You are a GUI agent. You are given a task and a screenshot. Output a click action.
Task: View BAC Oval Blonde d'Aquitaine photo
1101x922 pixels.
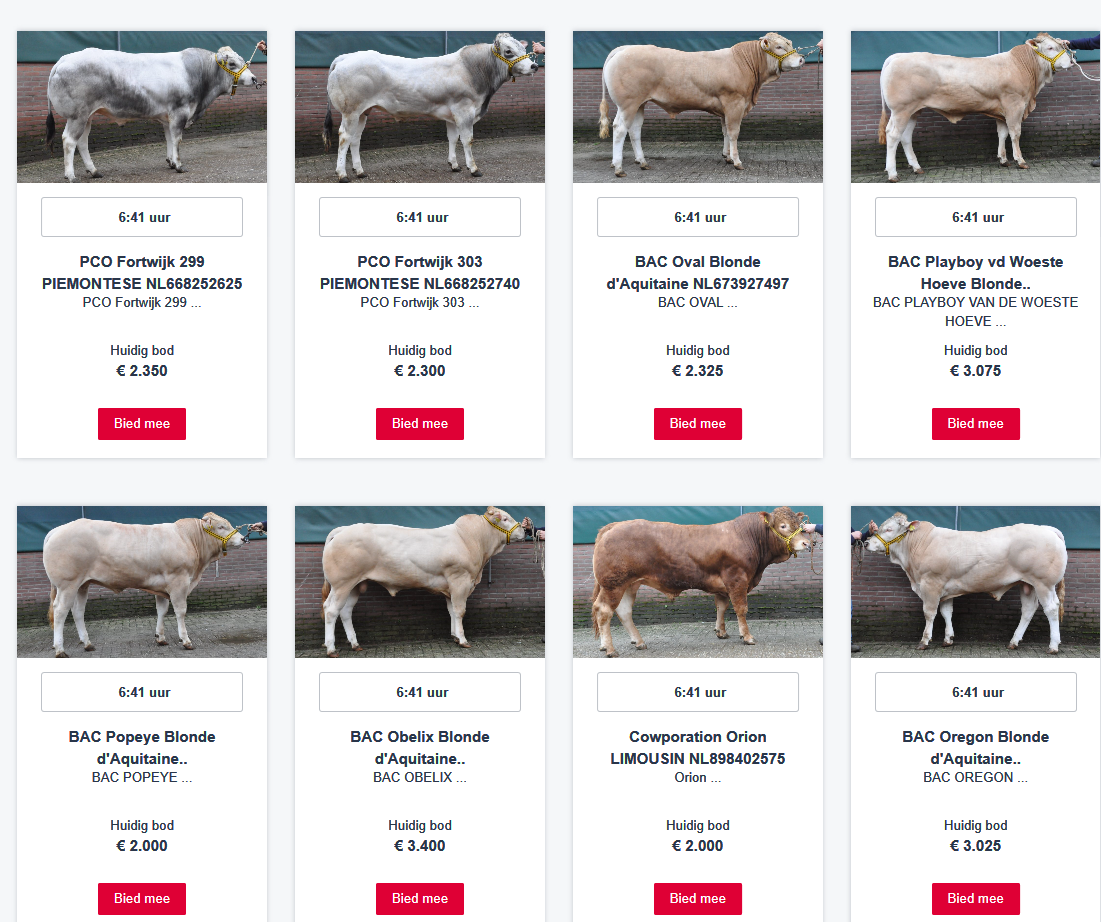point(698,107)
